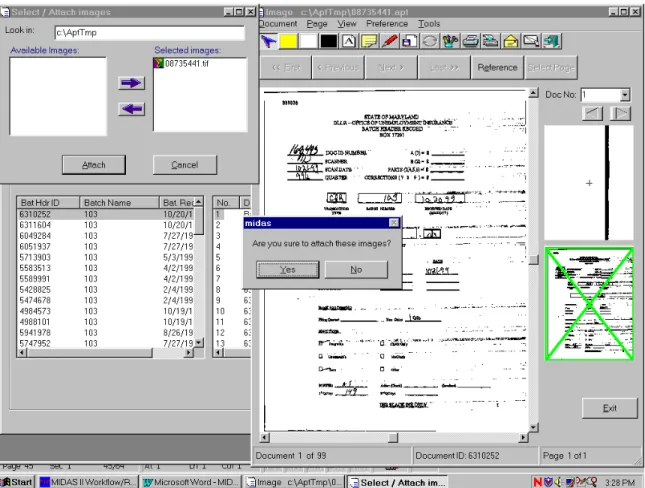645x488 pixels.
Task: Select batch row 6310252
Action: click(105, 214)
